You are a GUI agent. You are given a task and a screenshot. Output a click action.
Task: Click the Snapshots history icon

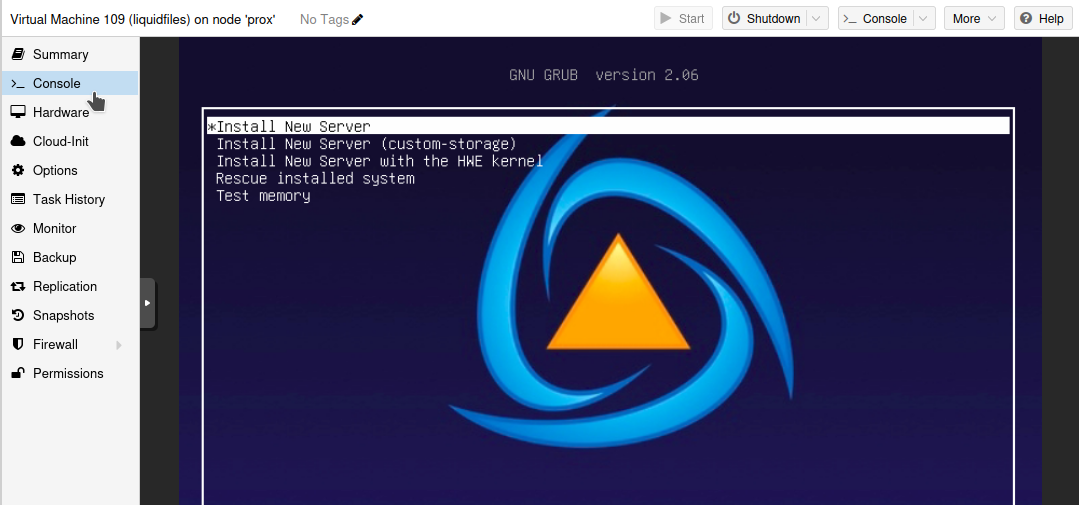pos(19,315)
